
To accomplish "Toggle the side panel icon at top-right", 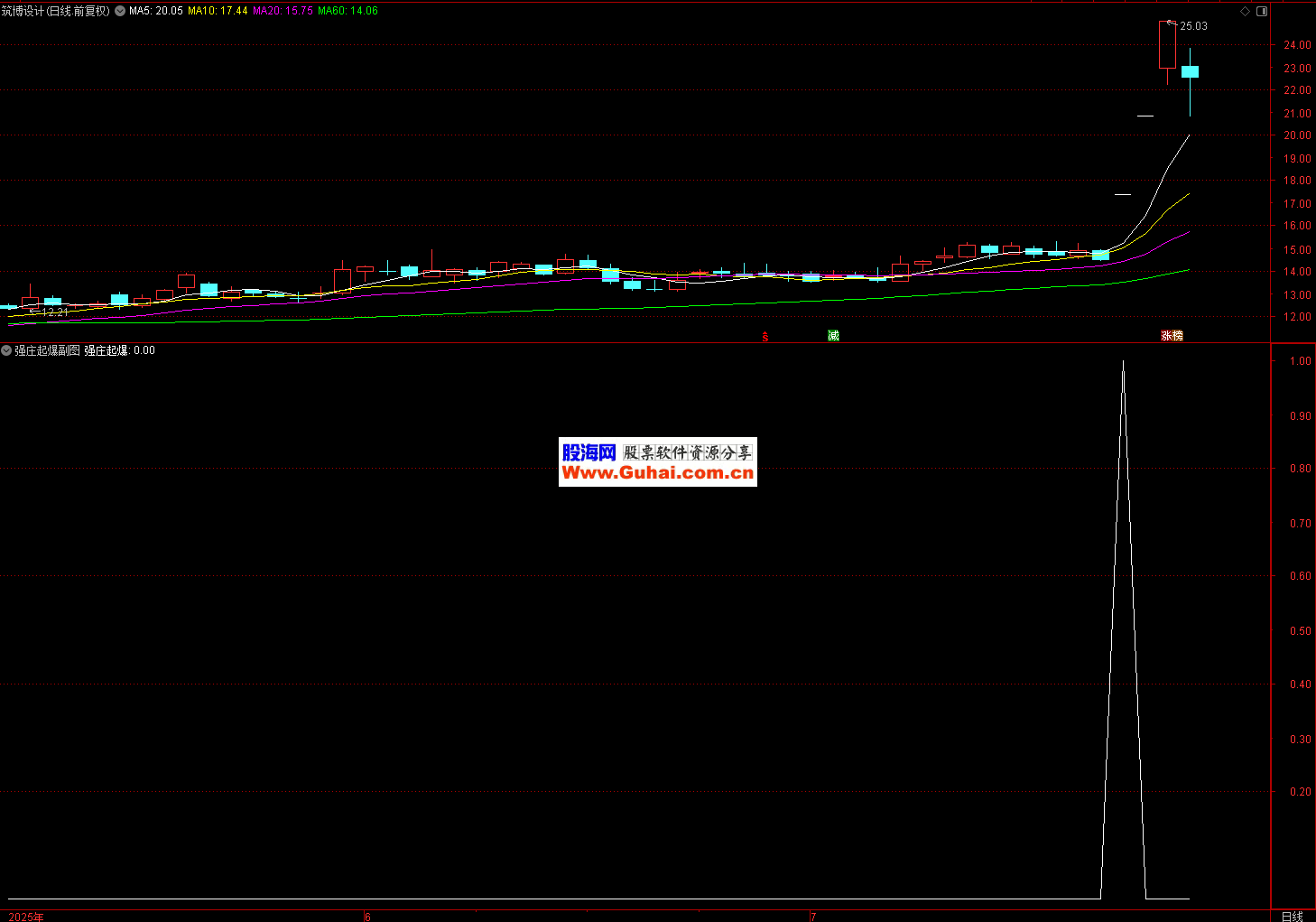I will click(x=1262, y=11).
